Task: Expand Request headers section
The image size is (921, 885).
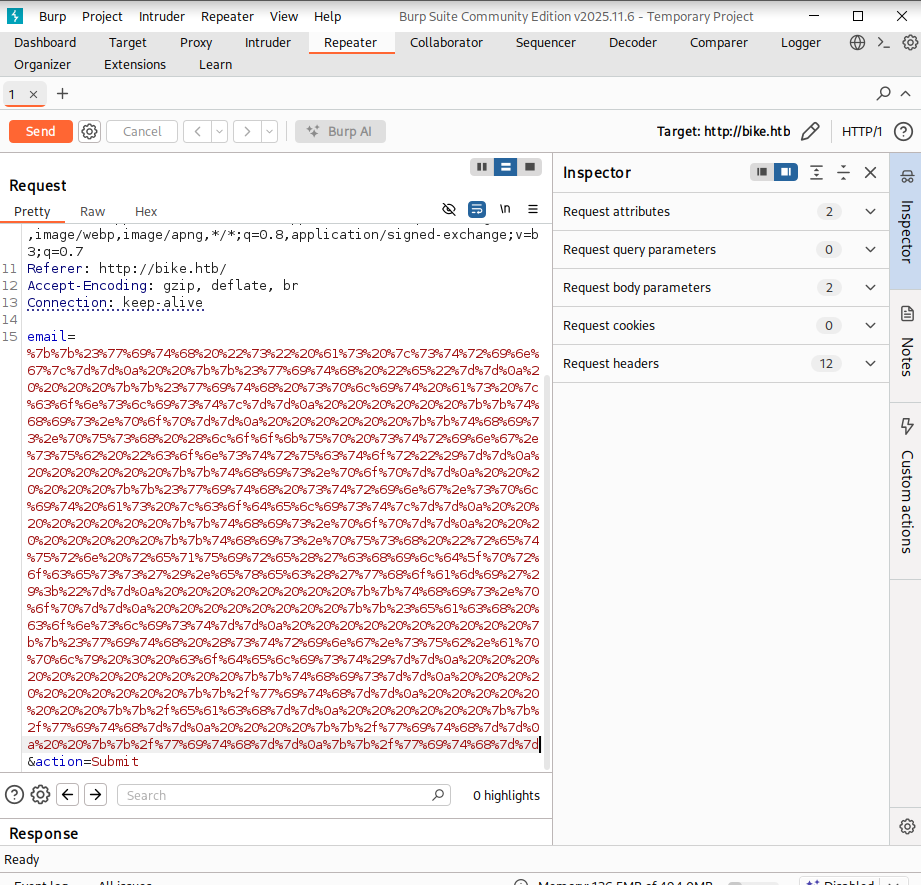Action: pos(869,364)
